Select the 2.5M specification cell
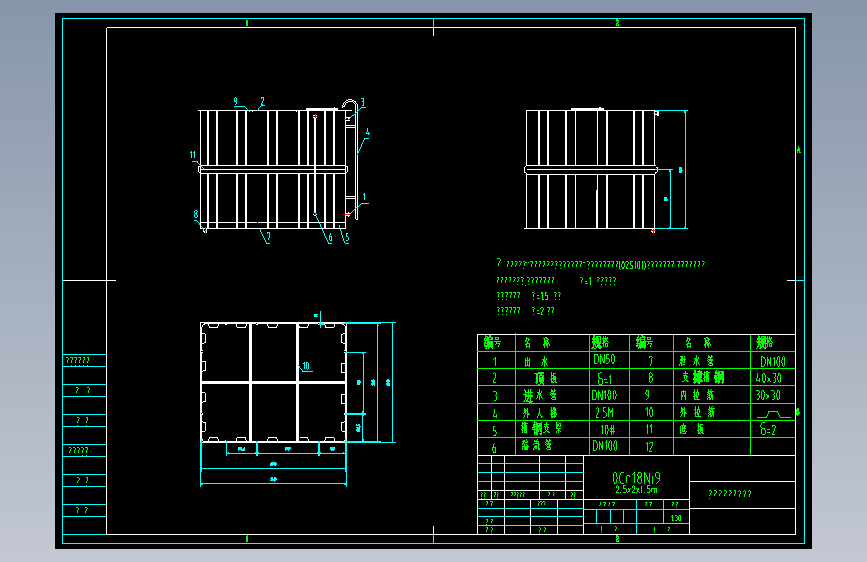Image resolution: width=867 pixels, height=562 pixels. (x=604, y=413)
